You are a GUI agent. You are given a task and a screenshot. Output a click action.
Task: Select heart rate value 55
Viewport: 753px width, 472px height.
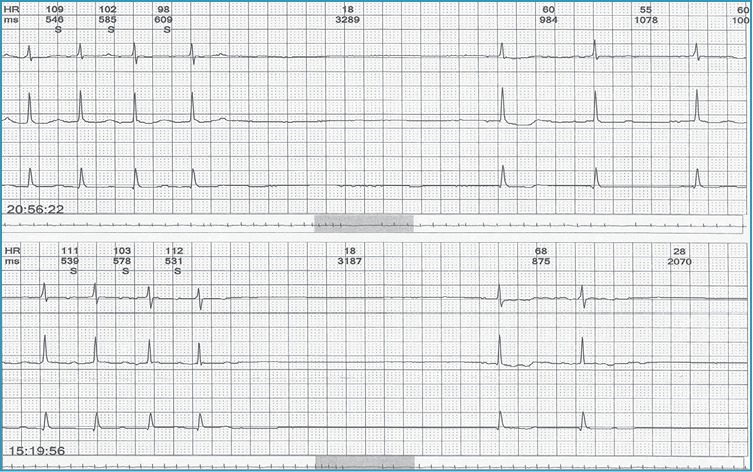646,10
